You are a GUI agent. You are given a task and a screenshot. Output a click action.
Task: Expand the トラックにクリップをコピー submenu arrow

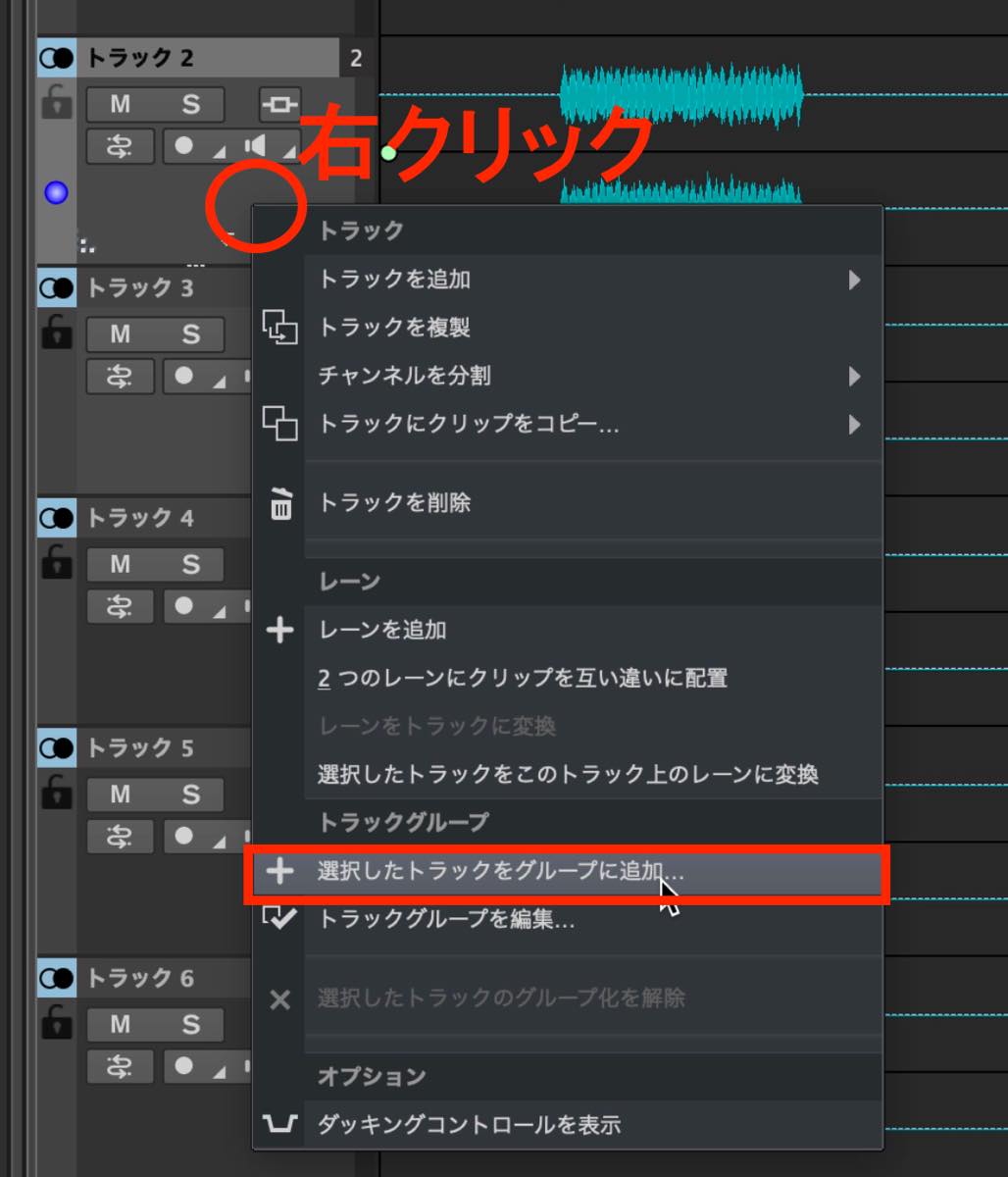coord(854,424)
